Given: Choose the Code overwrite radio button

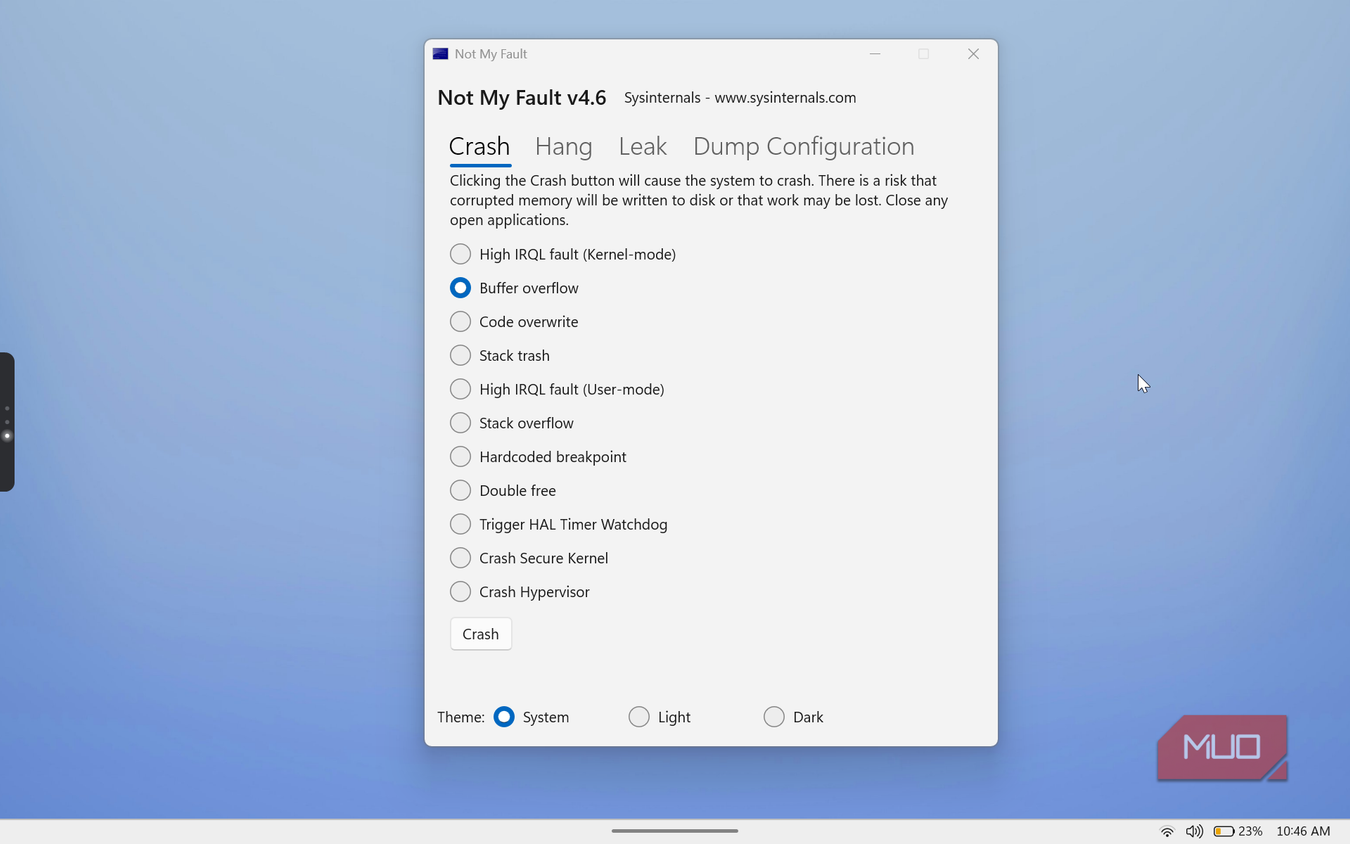Looking at the screenshot, I should [514, 322].
